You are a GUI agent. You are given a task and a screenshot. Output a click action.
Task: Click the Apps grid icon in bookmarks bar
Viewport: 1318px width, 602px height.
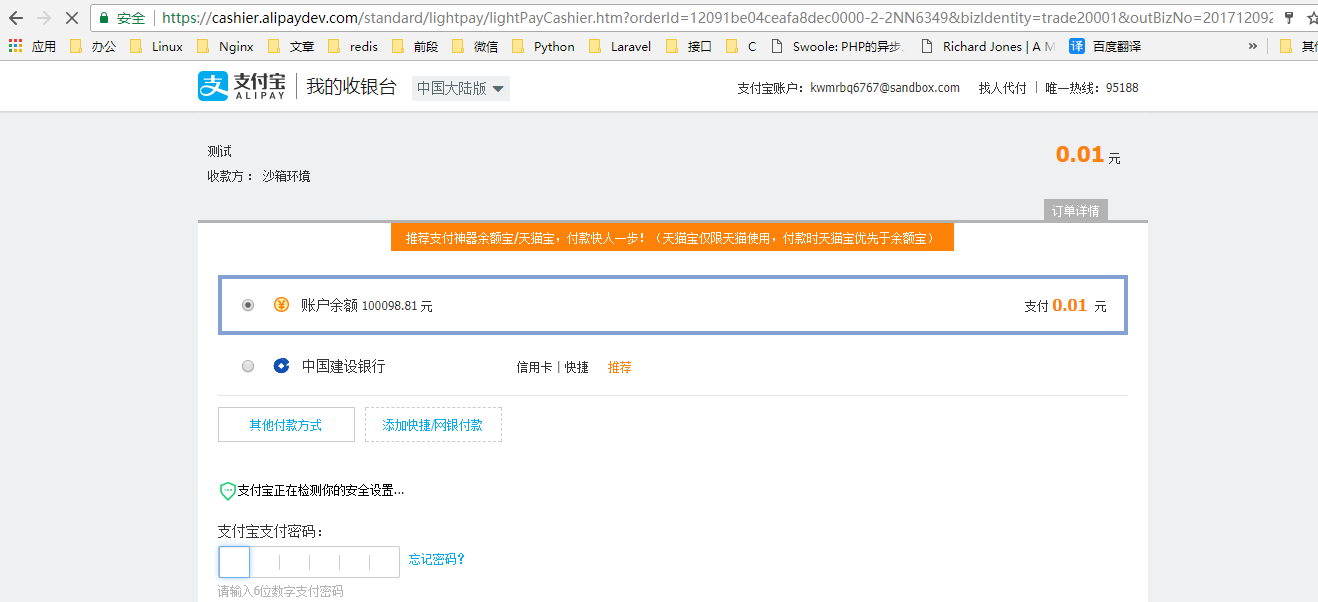point(15,46)
